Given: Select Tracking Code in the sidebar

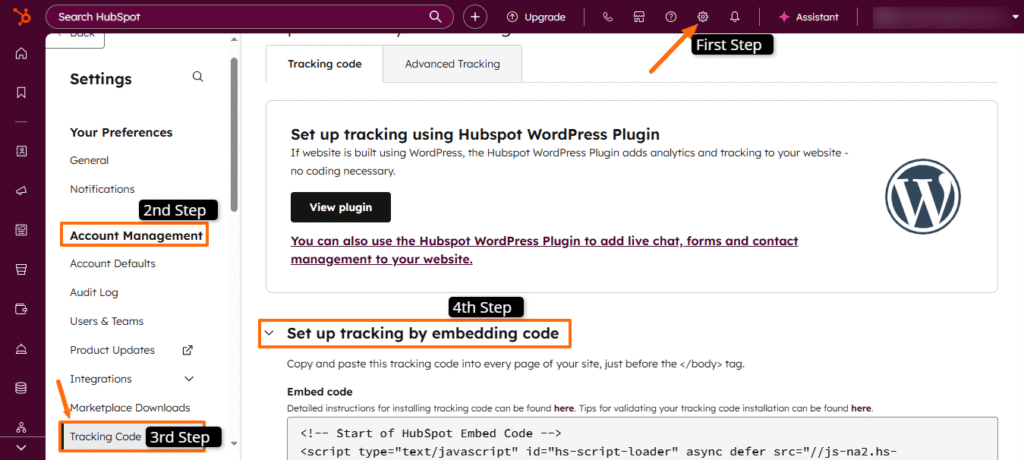Looking at the screenshot, I should coord(106,436).
